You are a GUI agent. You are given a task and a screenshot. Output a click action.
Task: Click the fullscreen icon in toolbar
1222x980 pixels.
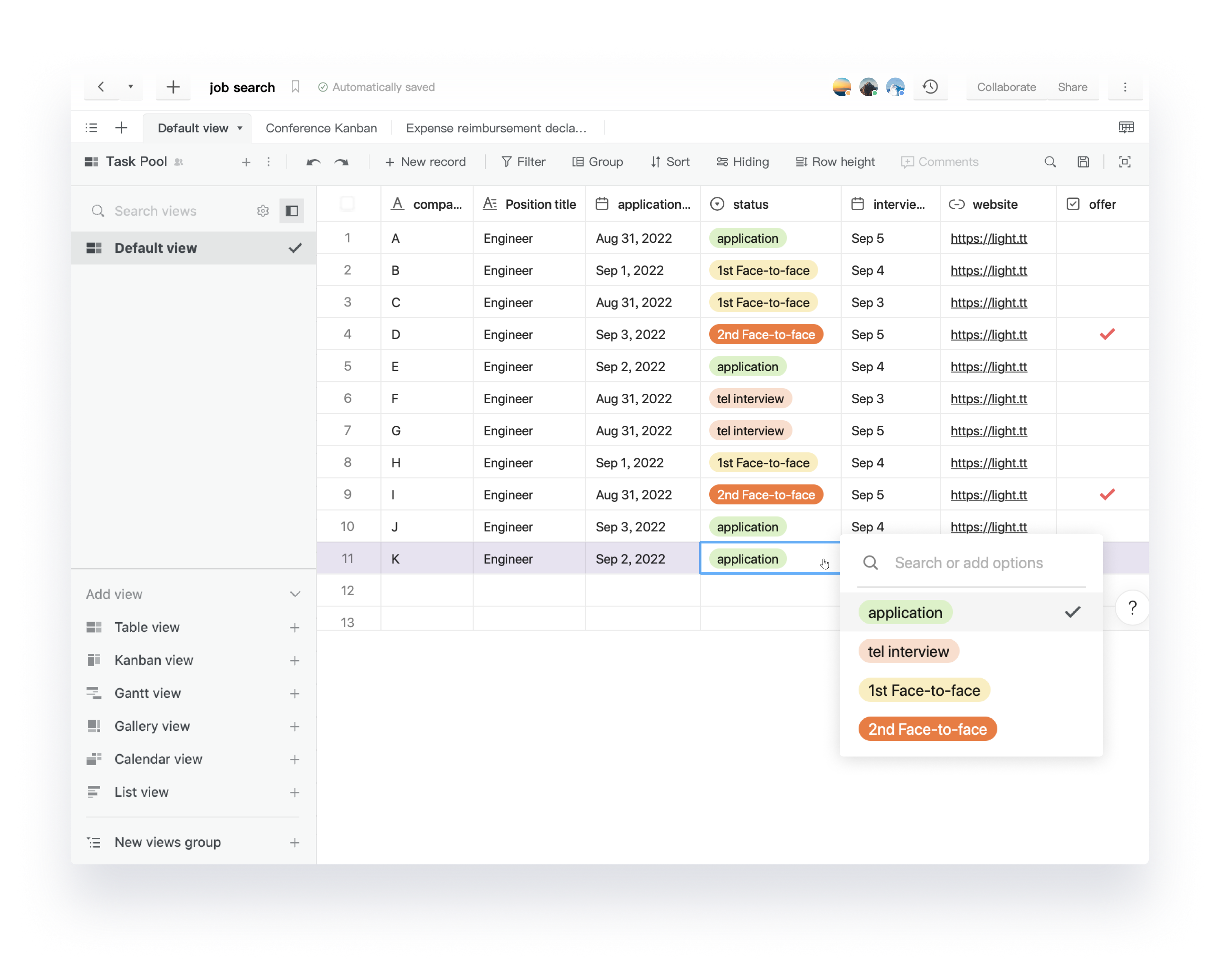point(1125,162)
